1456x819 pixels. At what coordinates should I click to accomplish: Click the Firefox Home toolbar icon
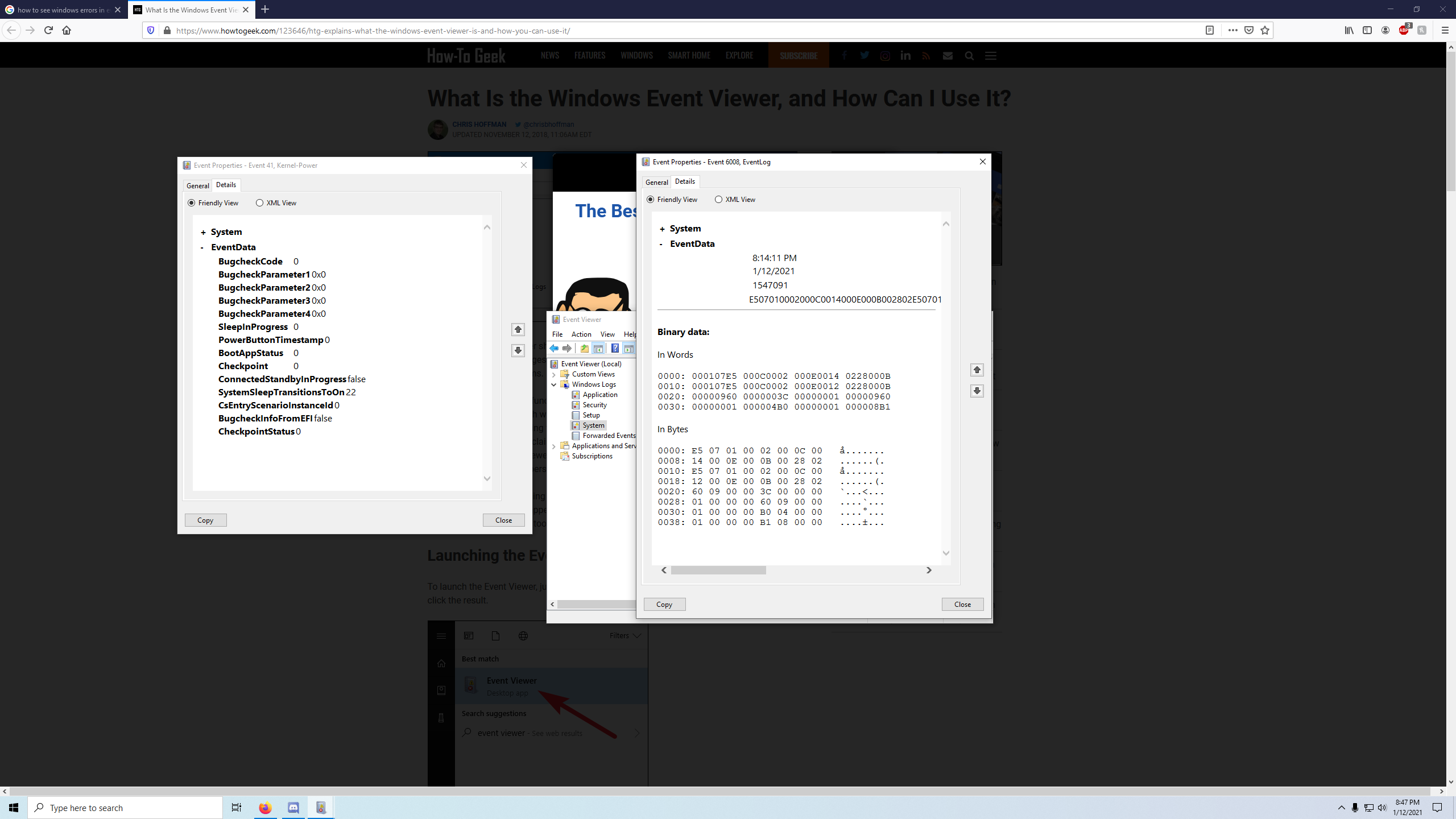pos(67,30)
